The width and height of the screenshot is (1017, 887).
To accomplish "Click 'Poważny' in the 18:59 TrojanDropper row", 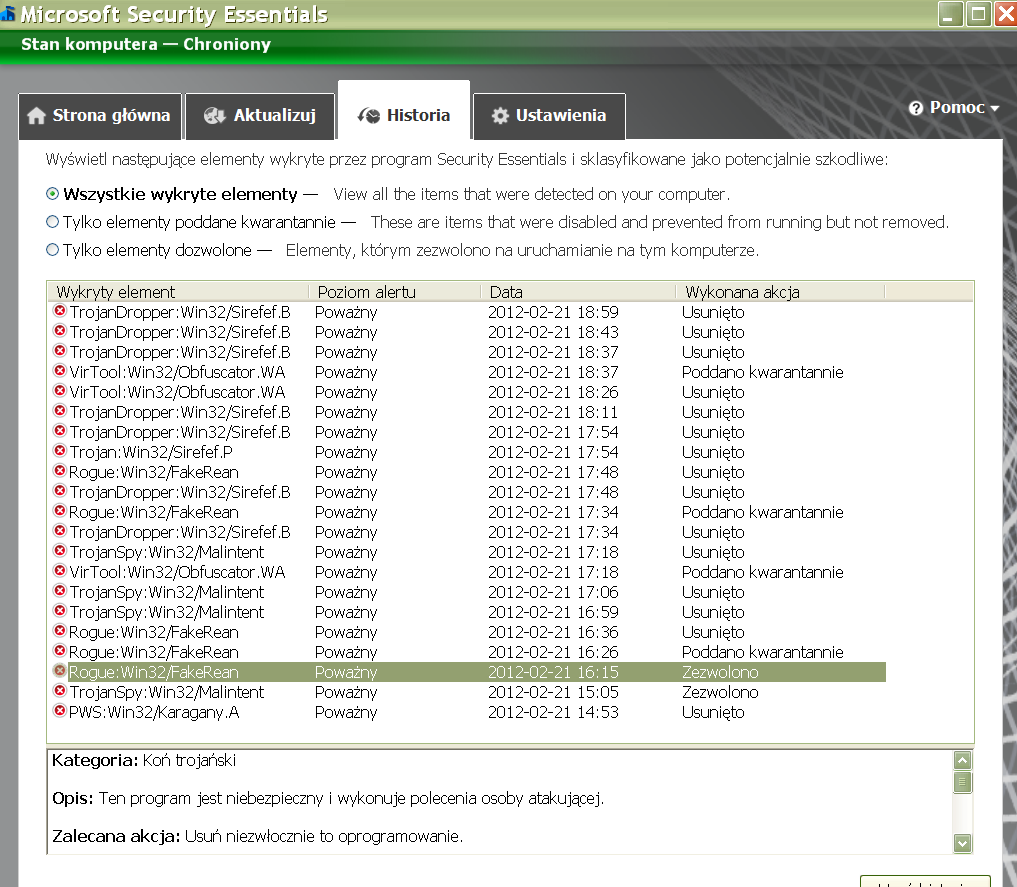I will (346, 313).
